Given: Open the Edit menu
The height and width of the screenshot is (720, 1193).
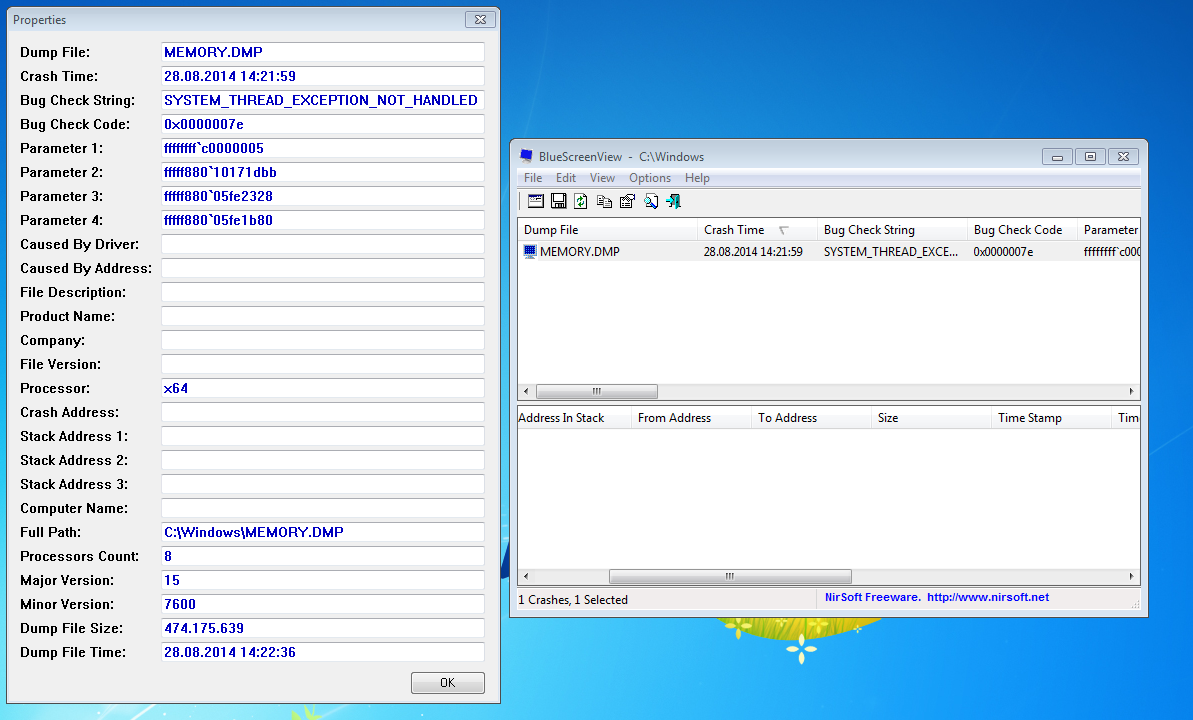Looking at the screenshot, I should point(565,178).
